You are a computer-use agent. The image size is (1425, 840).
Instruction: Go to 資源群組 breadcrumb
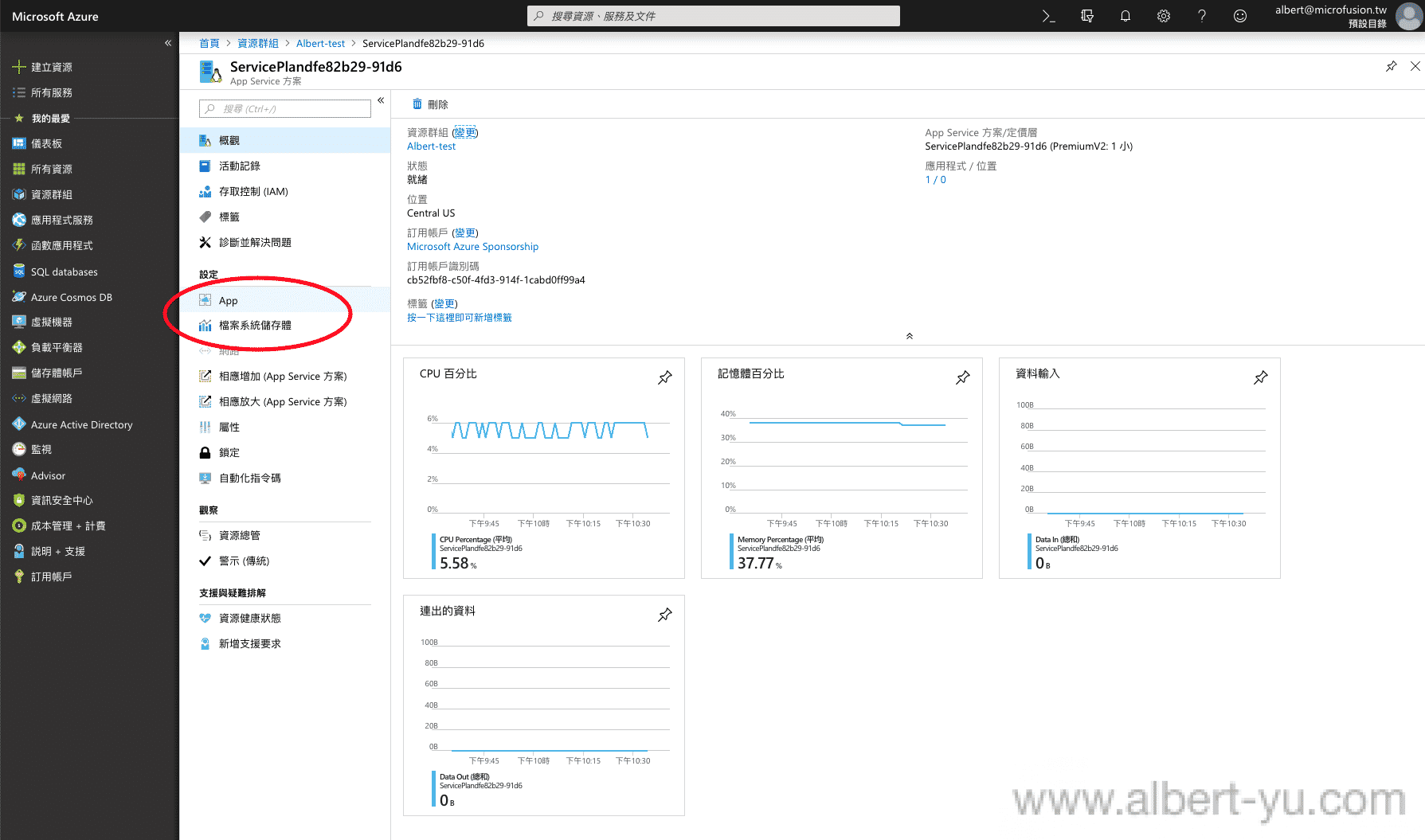tap(258, 44)
